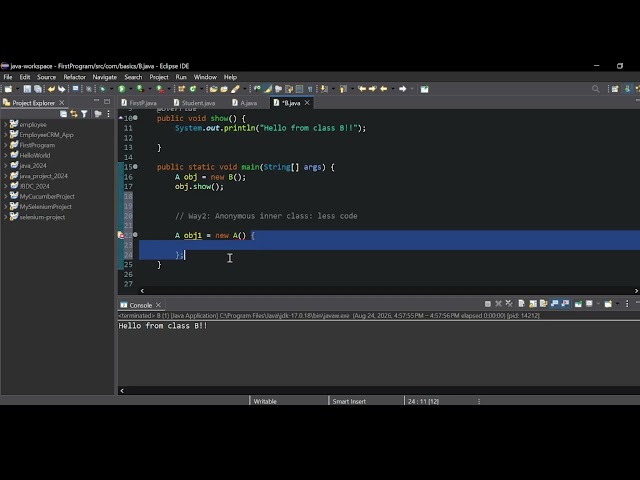Click the Console Terminate stop icon
Image resolution: width=640 pixels, height=480 pixels.
(x=488, y=304)
